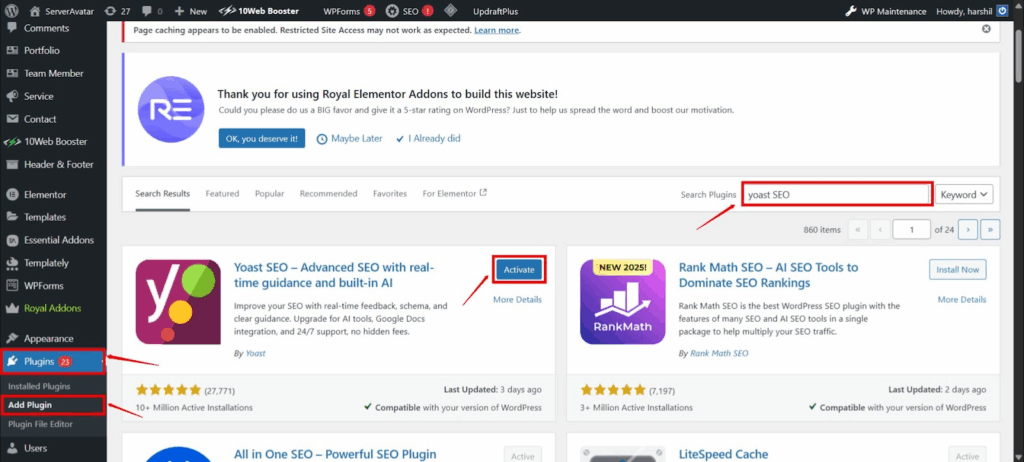Click OK, you deserve it! button
The height and width of the screenshot is (462, 1024).
pyautogui.click(x=261, y=139)
